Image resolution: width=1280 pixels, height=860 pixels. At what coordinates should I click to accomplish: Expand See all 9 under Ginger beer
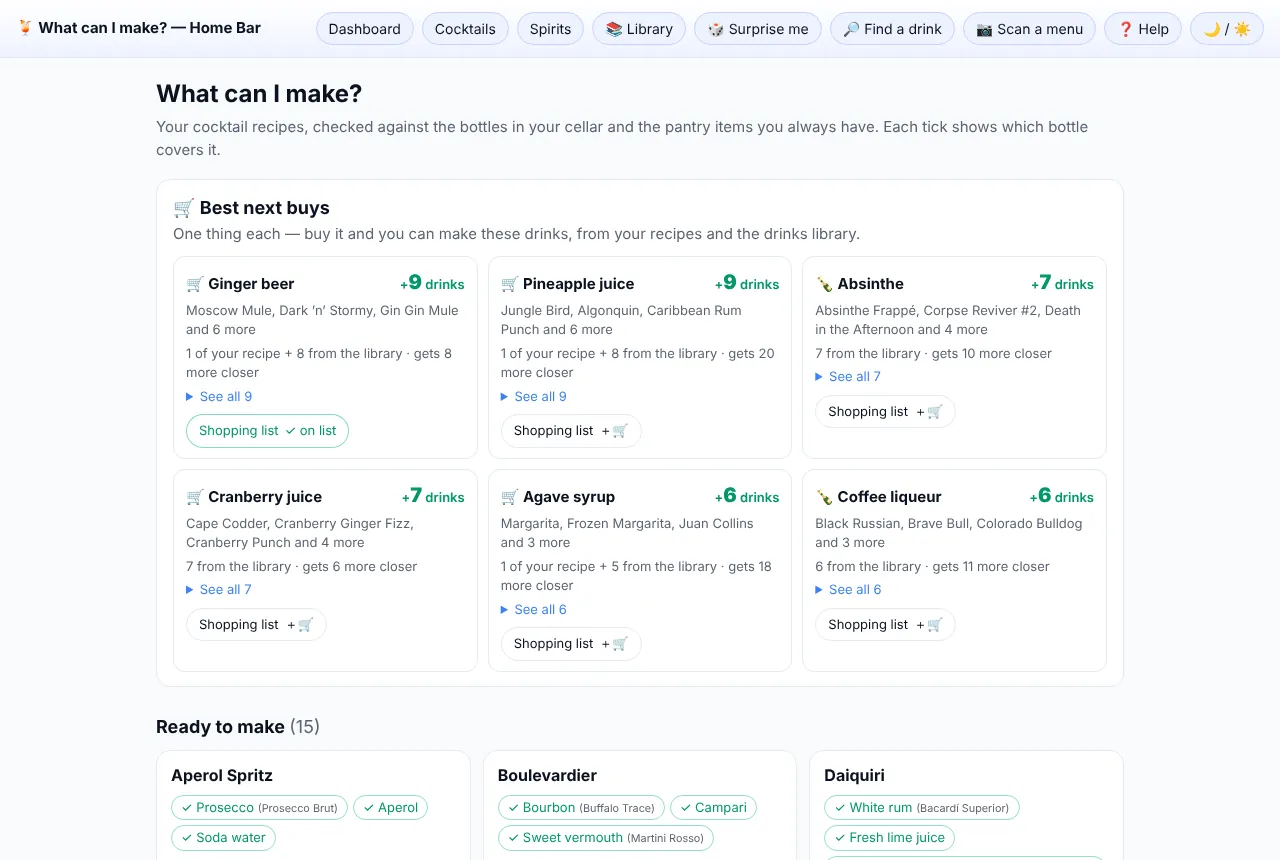click(x=219, y=397)
